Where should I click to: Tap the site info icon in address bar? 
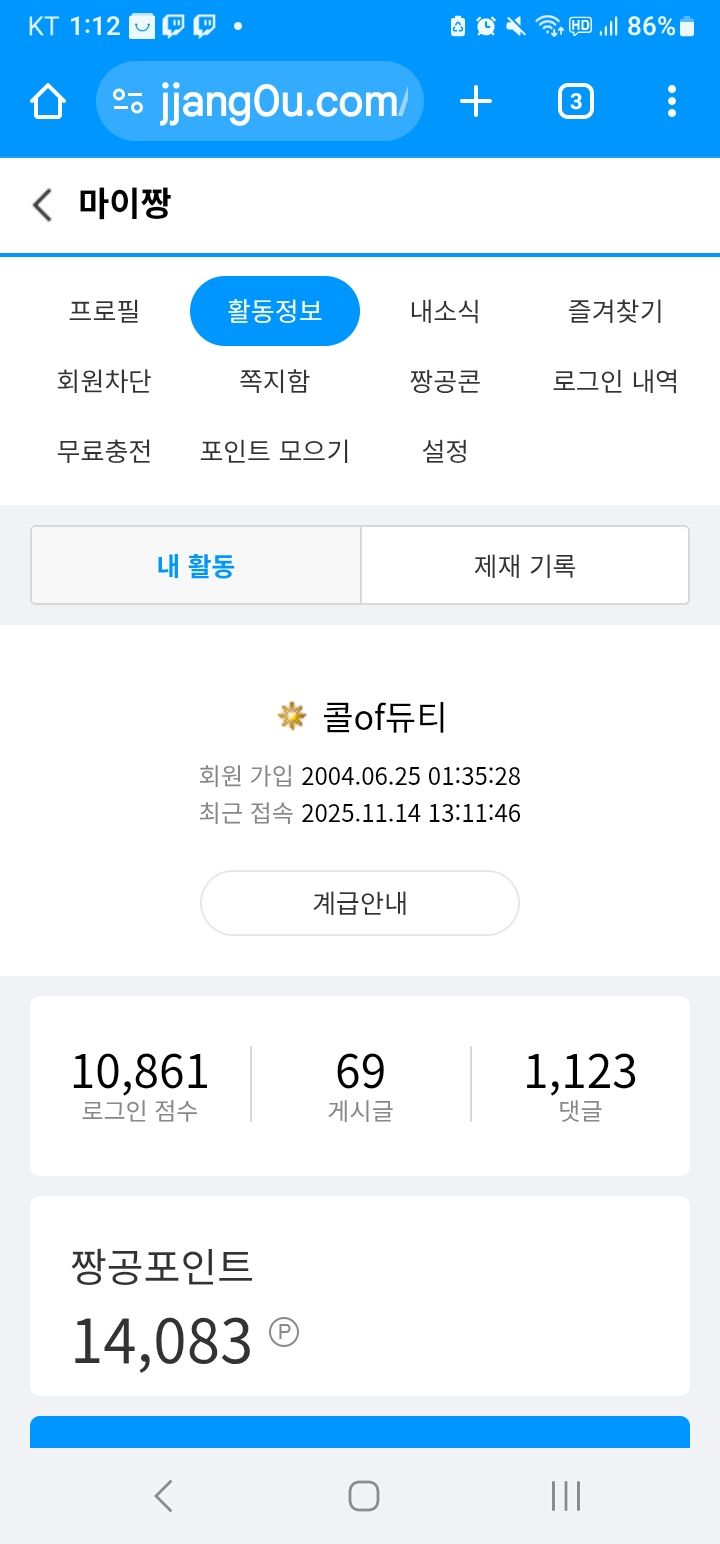coord(128,101)
